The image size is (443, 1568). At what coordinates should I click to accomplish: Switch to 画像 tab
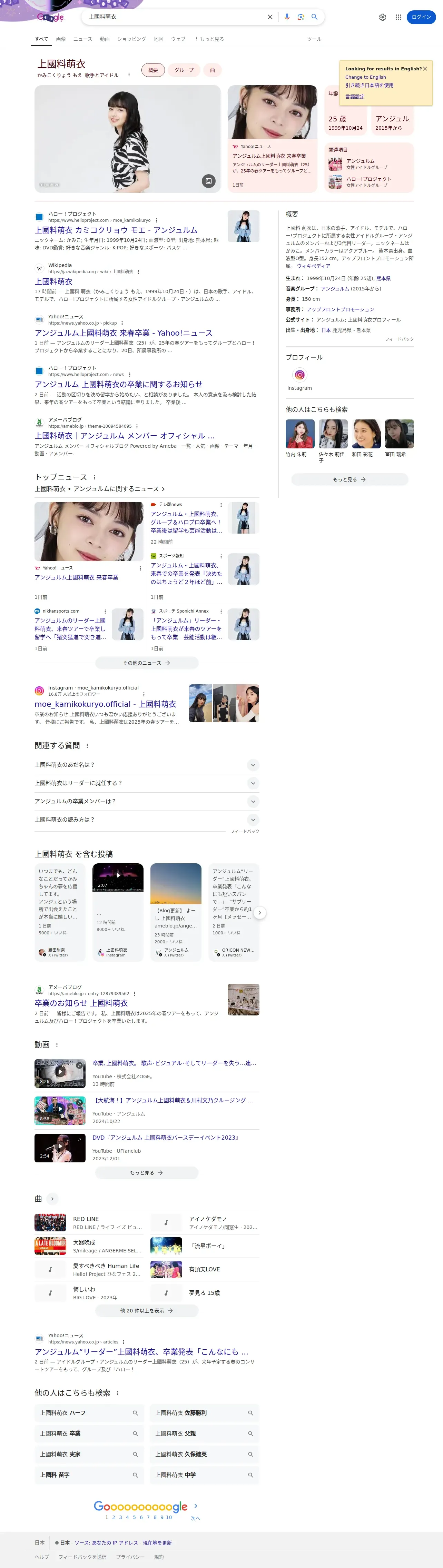pyautogui.click(x=61, y=39)
